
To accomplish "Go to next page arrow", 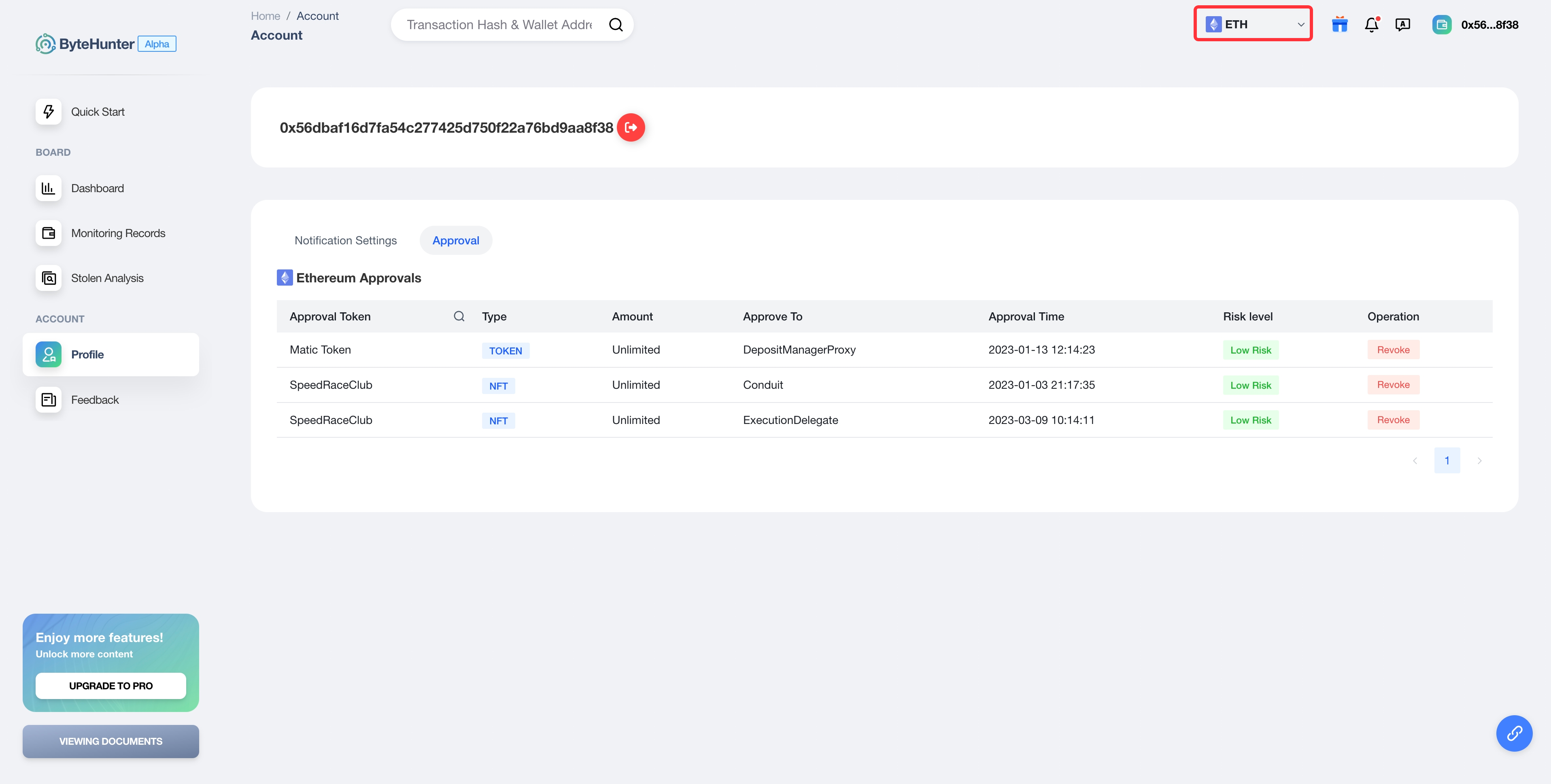I will click(1480, 461).
